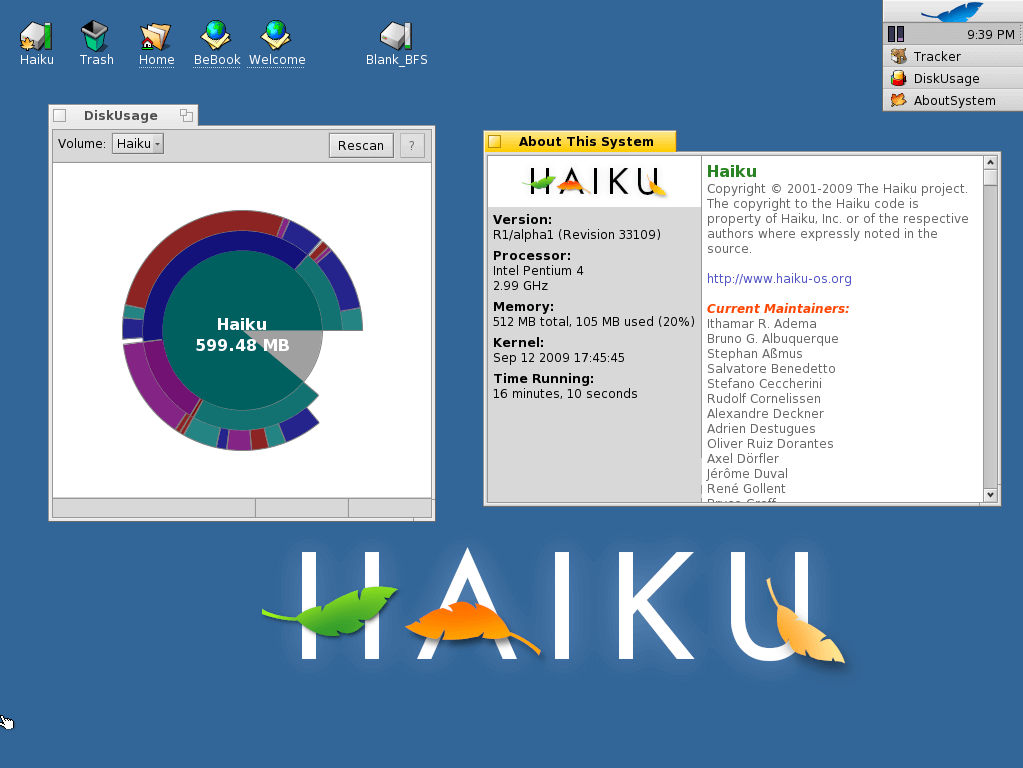Click the process controller tray icon
1023x768 pixels.
896,34
